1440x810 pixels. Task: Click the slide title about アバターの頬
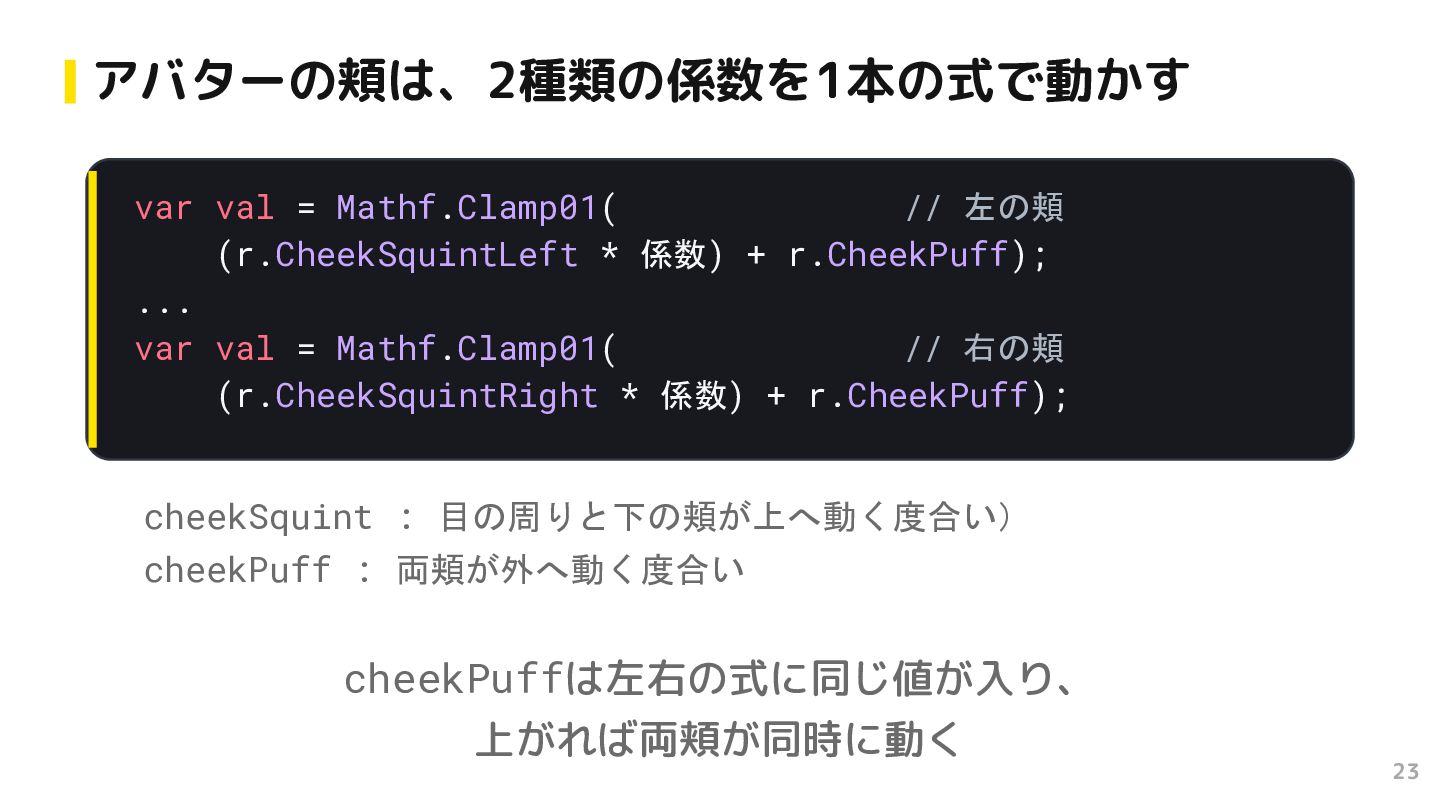click(x=640, y=81)
